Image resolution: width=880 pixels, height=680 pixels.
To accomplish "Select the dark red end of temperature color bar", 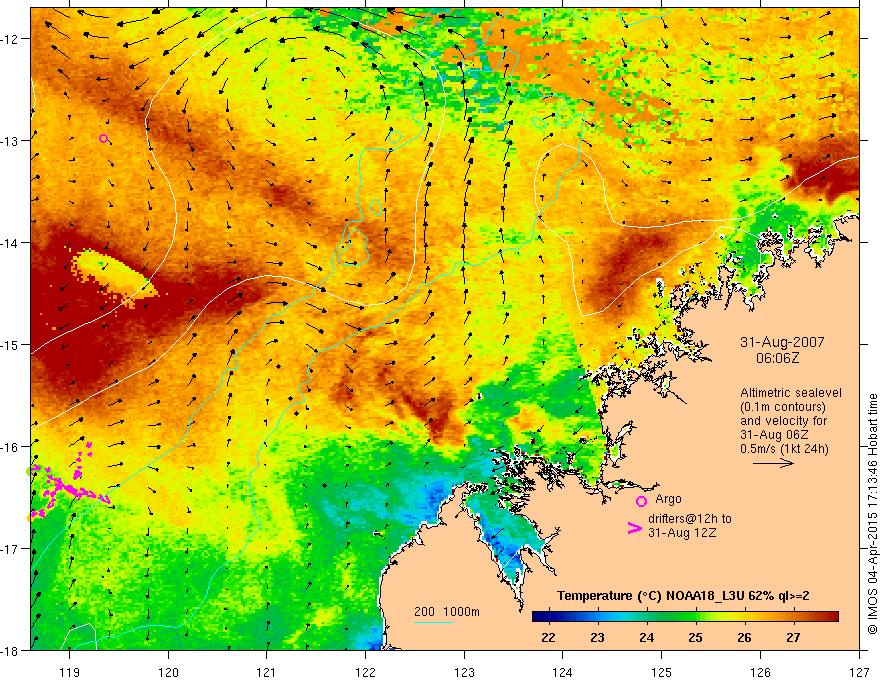I will [x=831, y=616].
